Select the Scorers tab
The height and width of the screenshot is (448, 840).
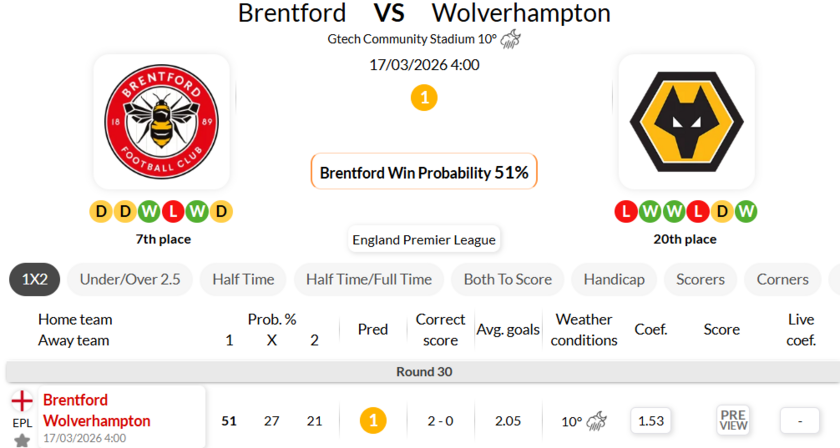click(x=701, y=279)
